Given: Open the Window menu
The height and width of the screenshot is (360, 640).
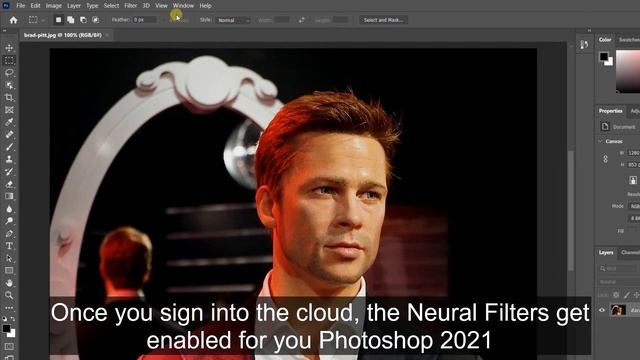Looking at the screenshot, I should pos(183,6).
